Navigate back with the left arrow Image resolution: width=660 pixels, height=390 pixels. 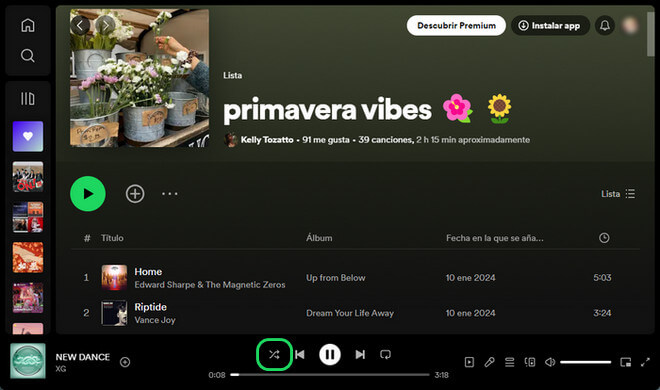tap(80, 26)
